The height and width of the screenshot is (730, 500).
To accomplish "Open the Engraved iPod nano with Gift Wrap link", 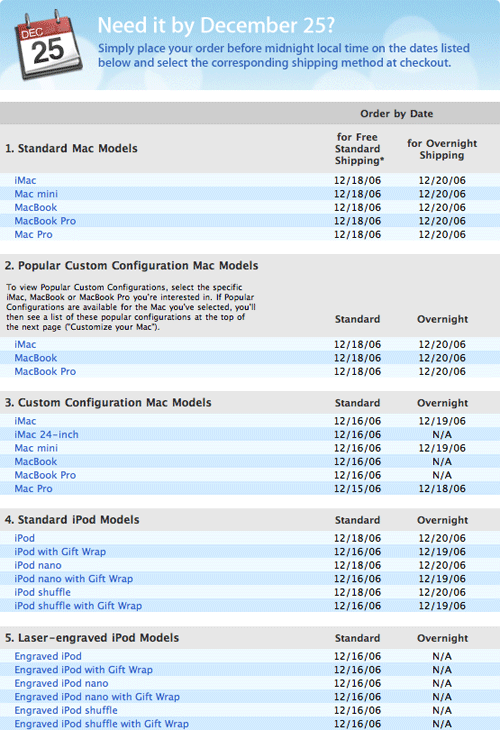I will click(97, 697).
